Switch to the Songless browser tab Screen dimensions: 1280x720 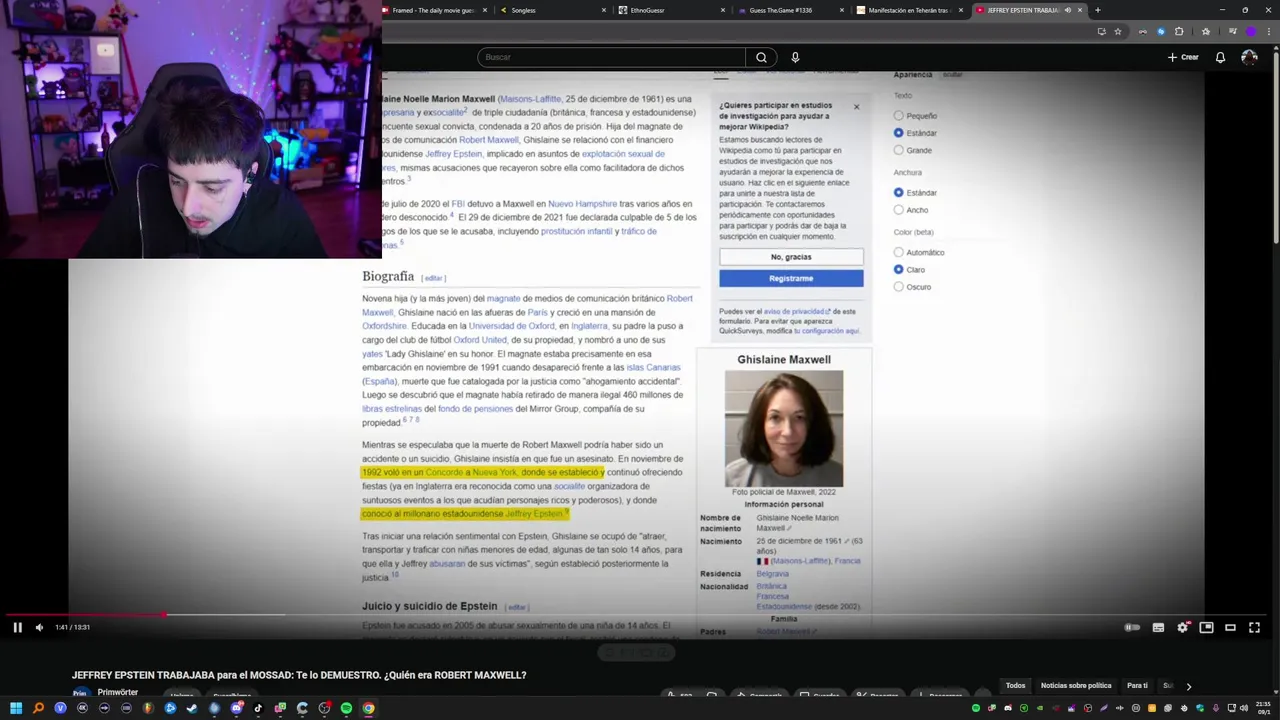tap(552, 10)
